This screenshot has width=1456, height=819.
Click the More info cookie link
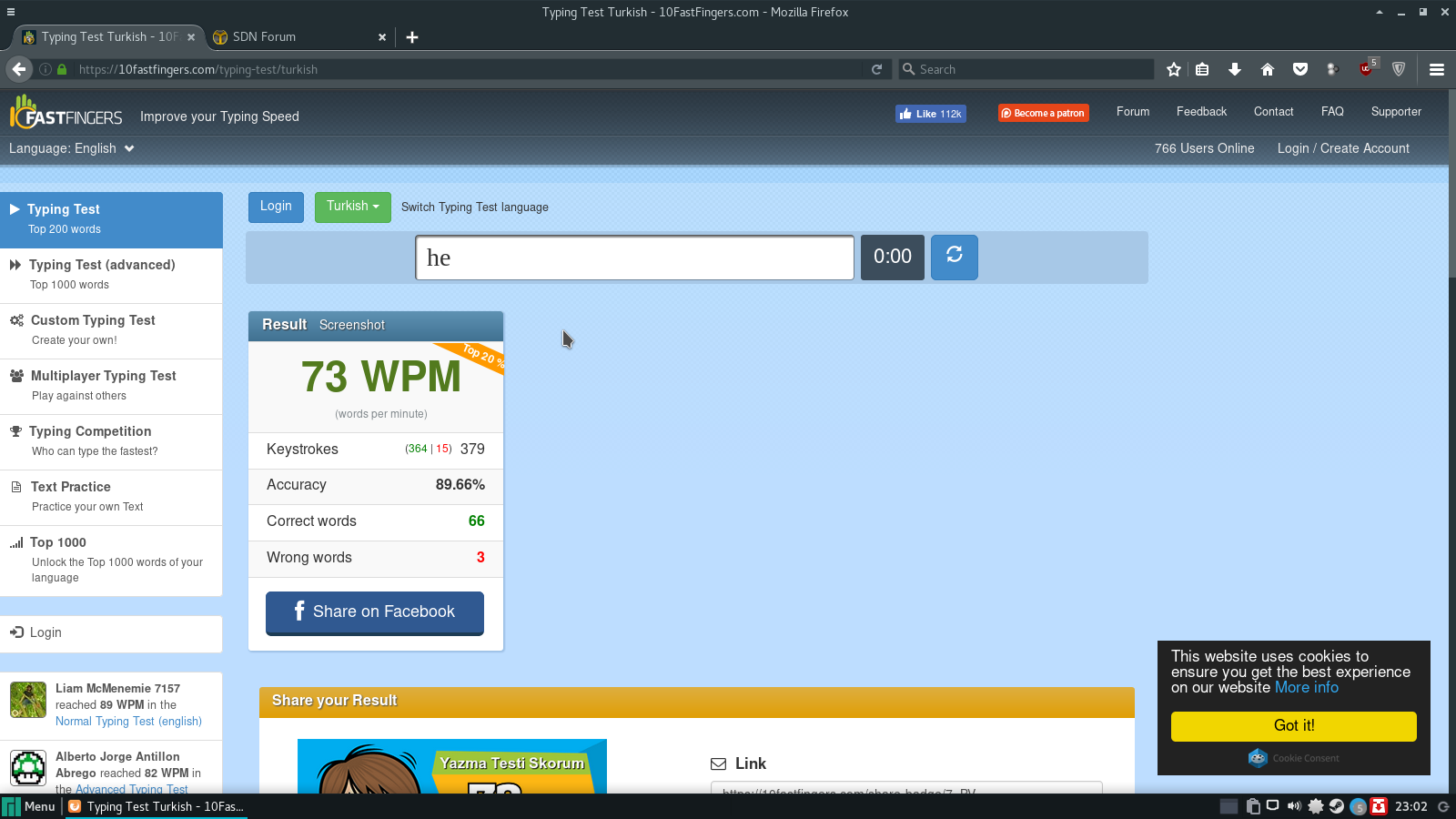[1307, 688]
